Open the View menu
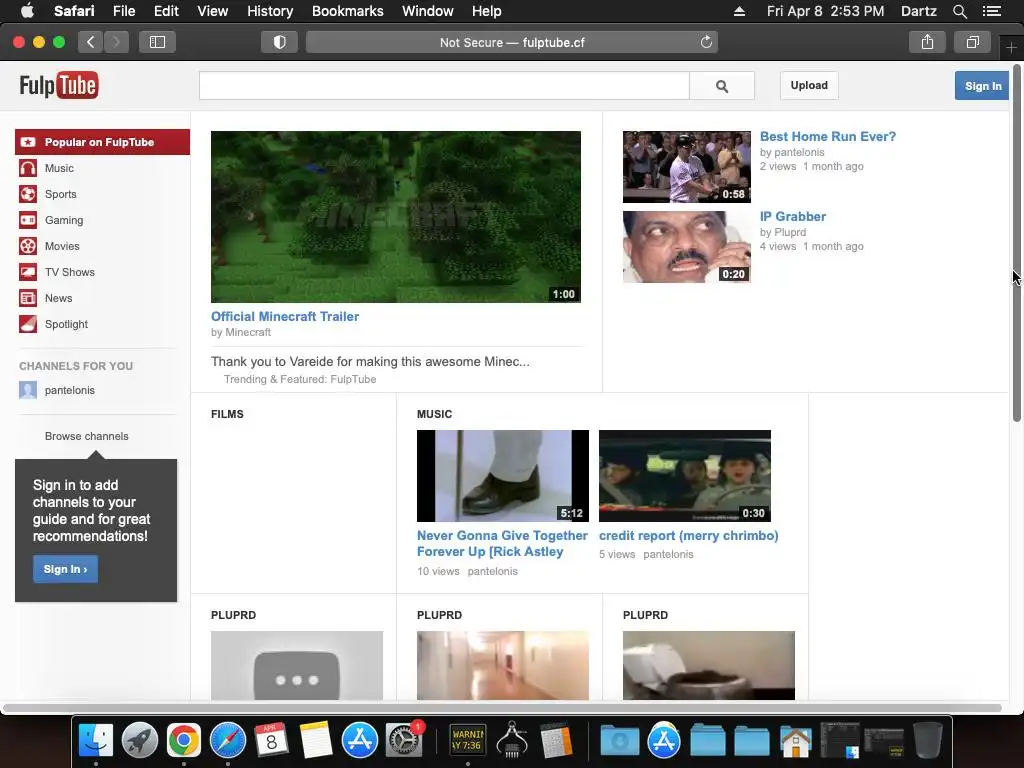The height and width of the screenshot is (768, 1024). pos(212,11)
